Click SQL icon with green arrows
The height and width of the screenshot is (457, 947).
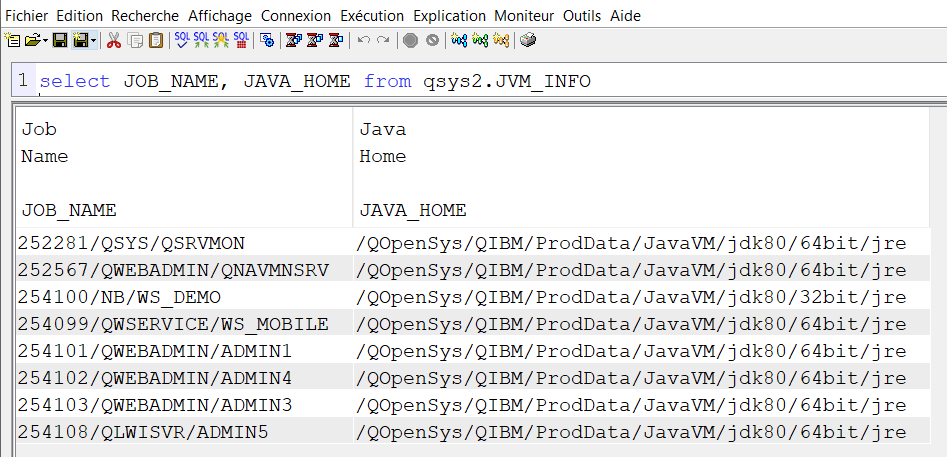pos(201,40)
